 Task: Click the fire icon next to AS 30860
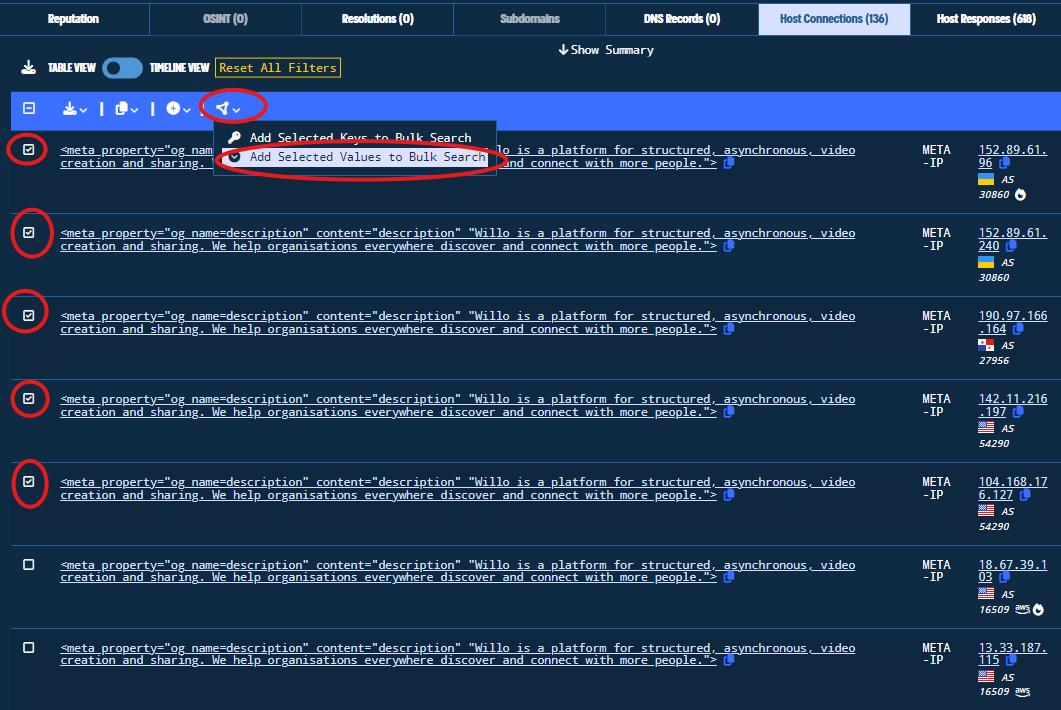click(1020, 195)
